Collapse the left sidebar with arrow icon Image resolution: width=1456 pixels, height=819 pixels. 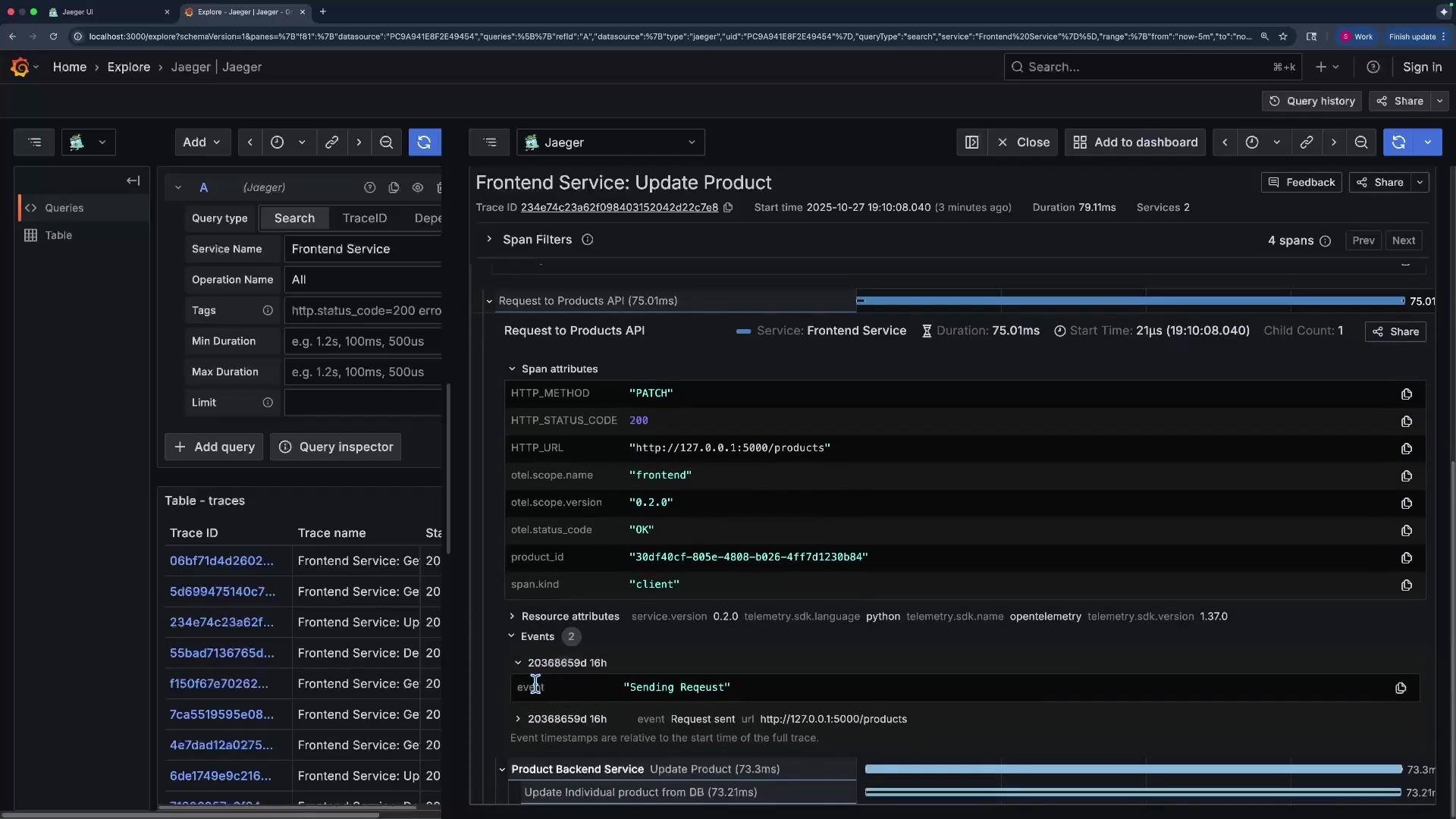133,181
